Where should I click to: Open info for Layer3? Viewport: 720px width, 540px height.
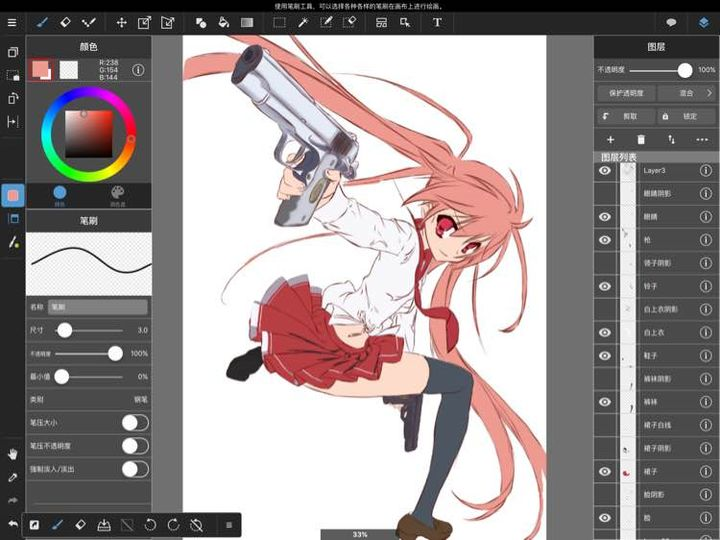pos(705,170)
